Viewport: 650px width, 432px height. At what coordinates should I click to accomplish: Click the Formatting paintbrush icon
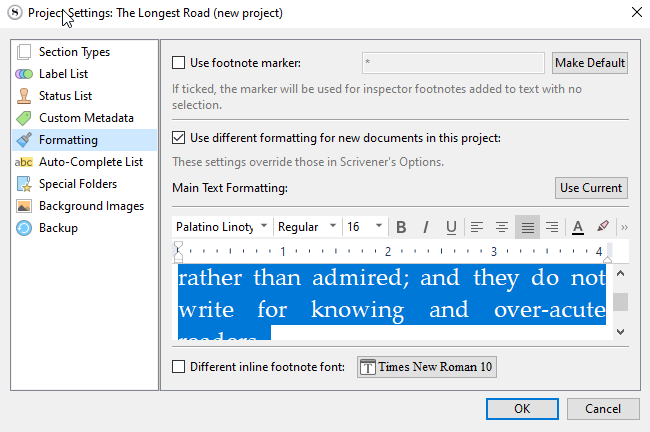24,140
